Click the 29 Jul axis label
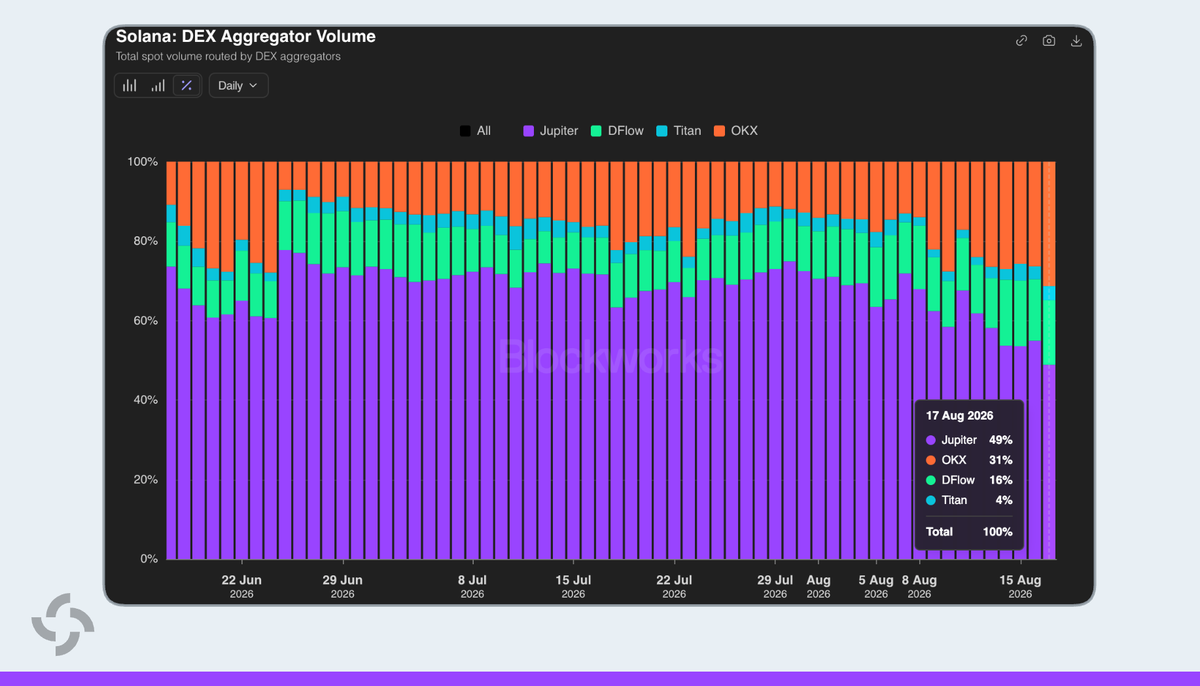The image size is (1200, 686). tap(775, 586)
